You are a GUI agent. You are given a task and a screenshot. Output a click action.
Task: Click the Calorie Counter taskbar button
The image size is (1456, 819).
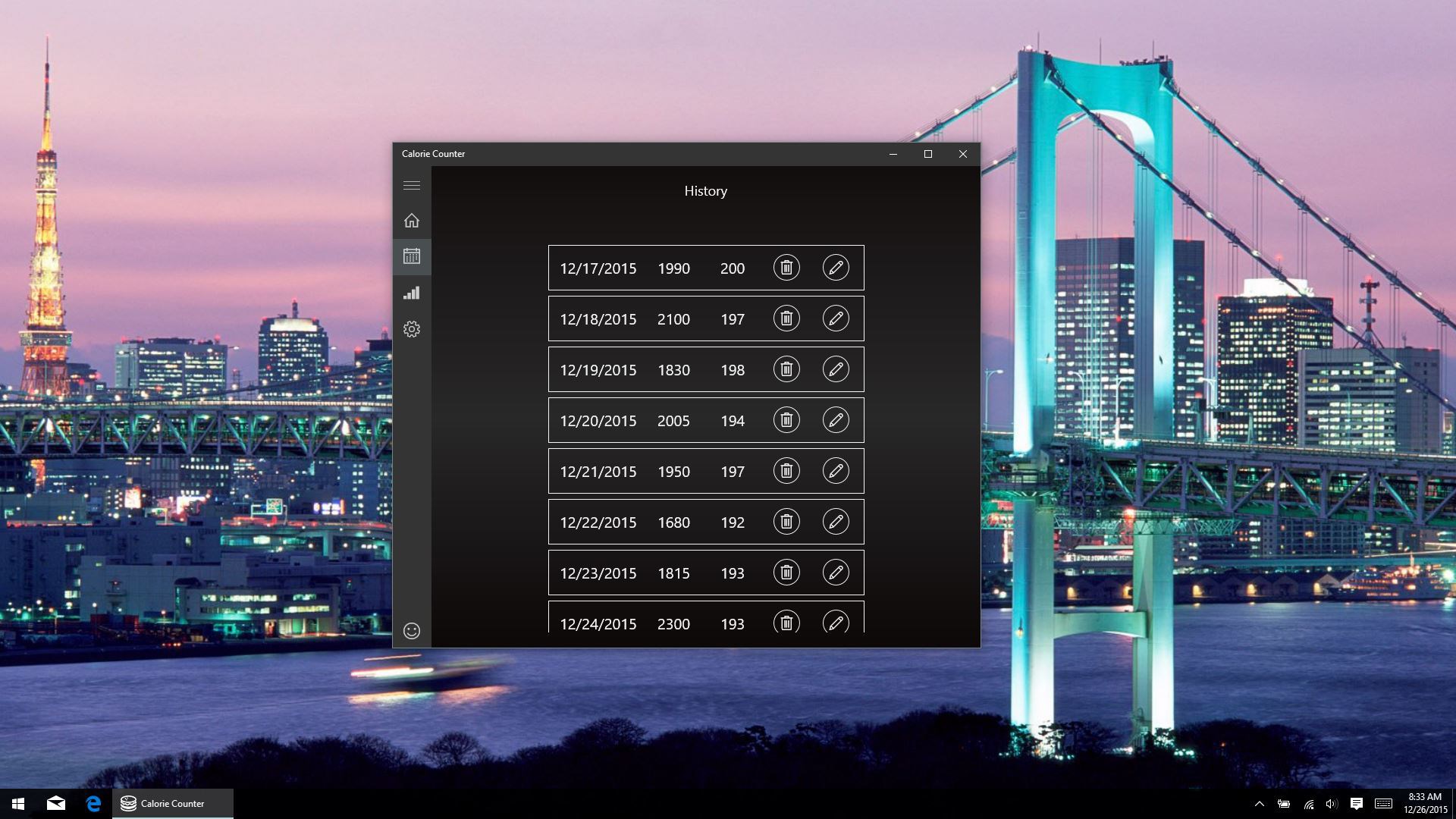tap(173, 804)
